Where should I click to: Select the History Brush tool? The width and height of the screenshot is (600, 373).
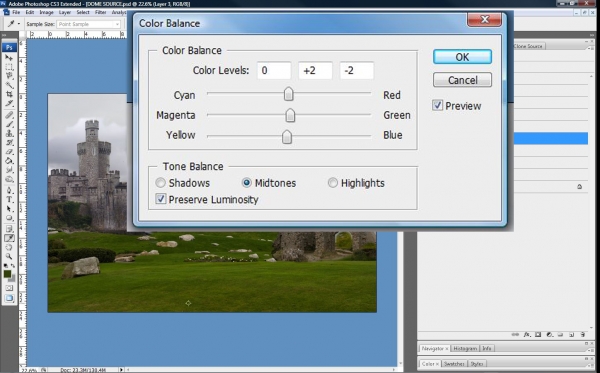tap(9, 143)
